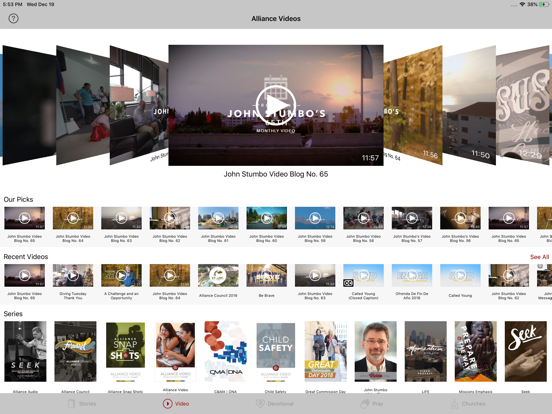Select the carousel card showing duration 12:29
552x414 pixels.
click(x=522, y=105)
